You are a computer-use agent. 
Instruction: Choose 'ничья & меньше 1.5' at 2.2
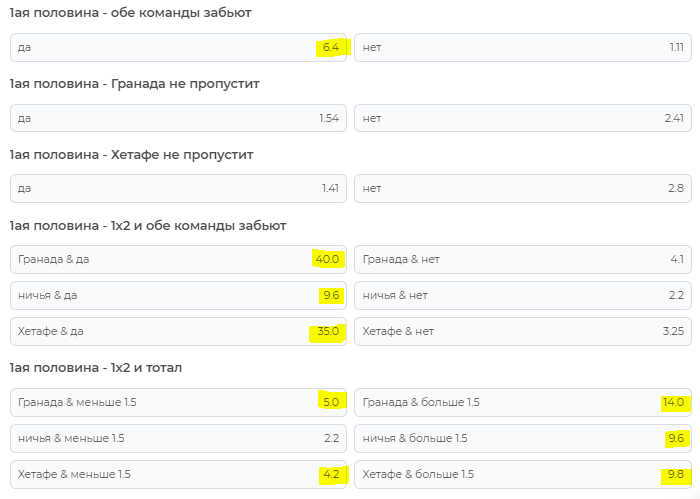pyautogui.click(x=178, y=438)
